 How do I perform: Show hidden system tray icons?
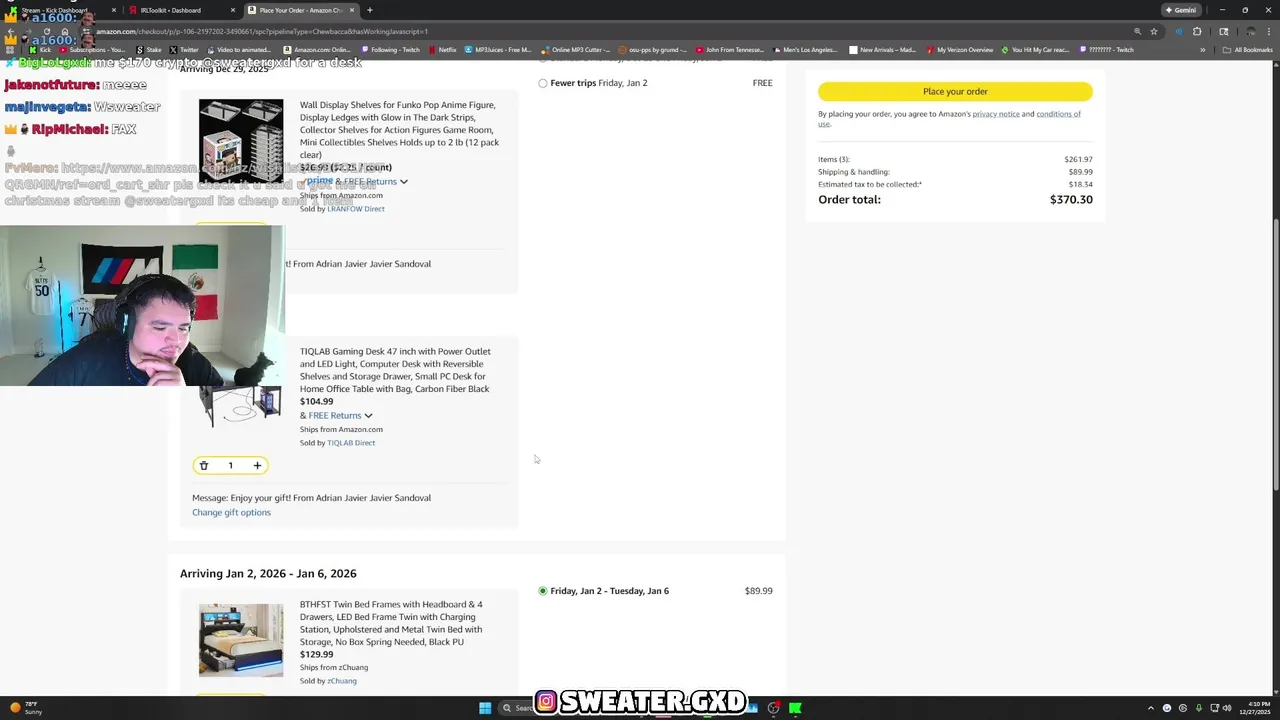click(1150, 708)
